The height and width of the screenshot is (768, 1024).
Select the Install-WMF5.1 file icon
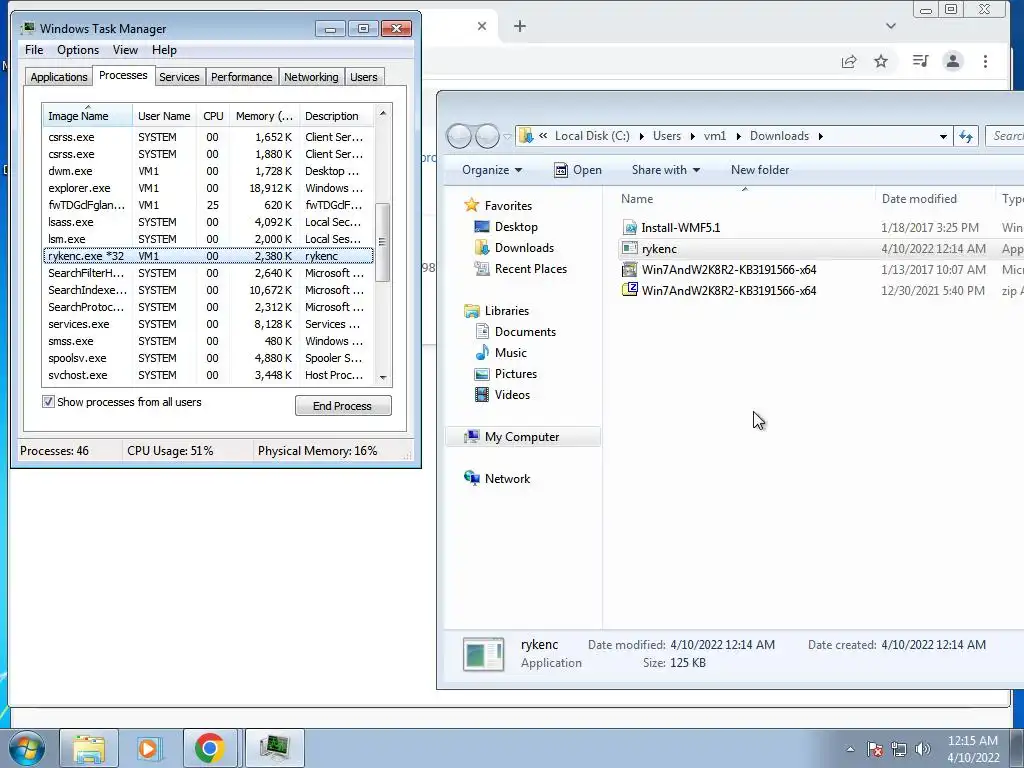click(x=630, y=227)
